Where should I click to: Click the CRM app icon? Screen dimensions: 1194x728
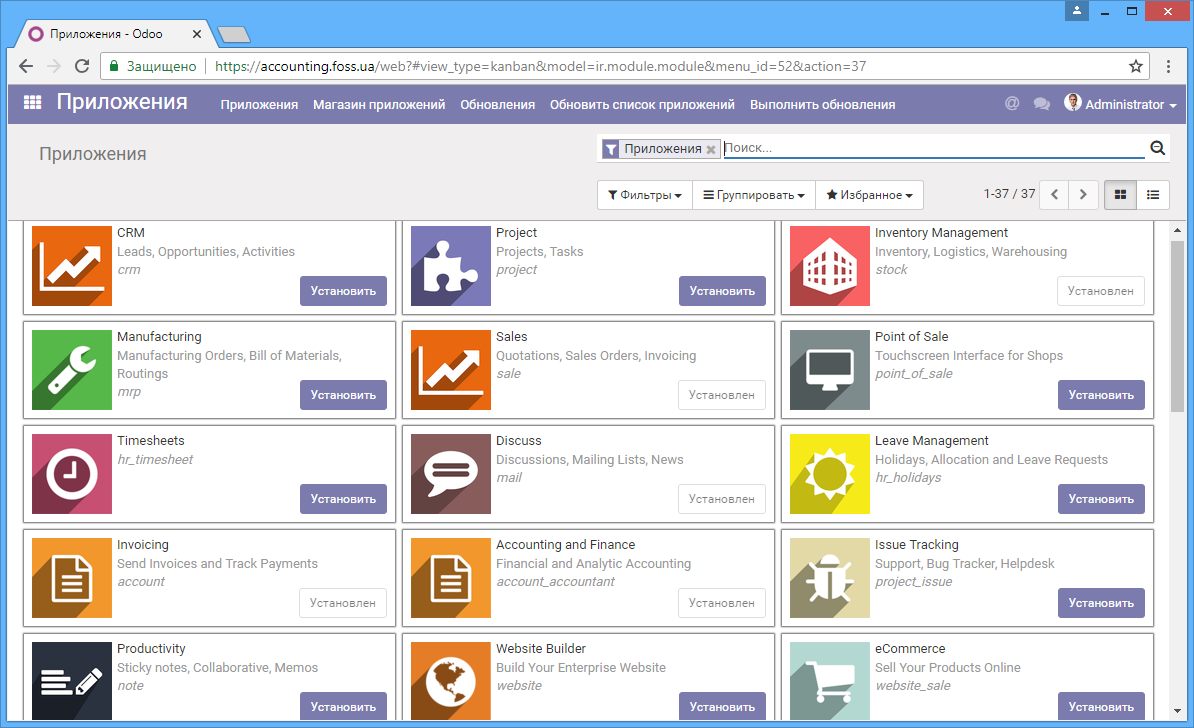72,266
